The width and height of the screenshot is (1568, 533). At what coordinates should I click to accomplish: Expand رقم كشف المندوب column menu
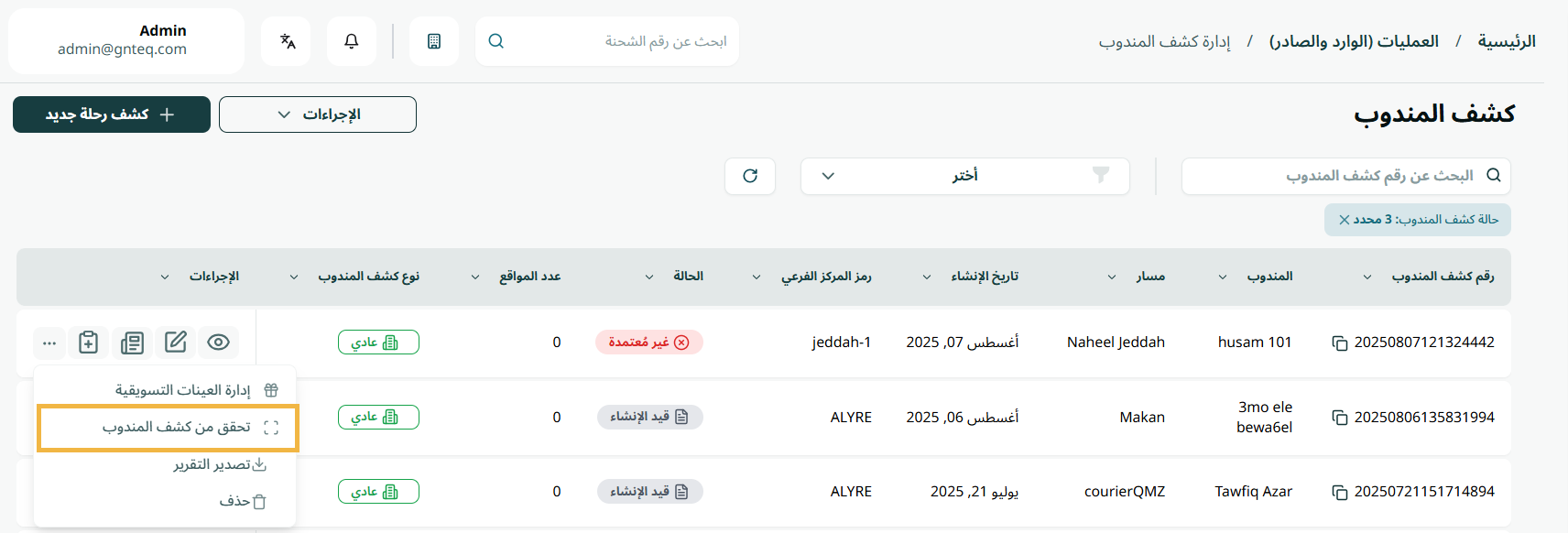point(1367,277)
